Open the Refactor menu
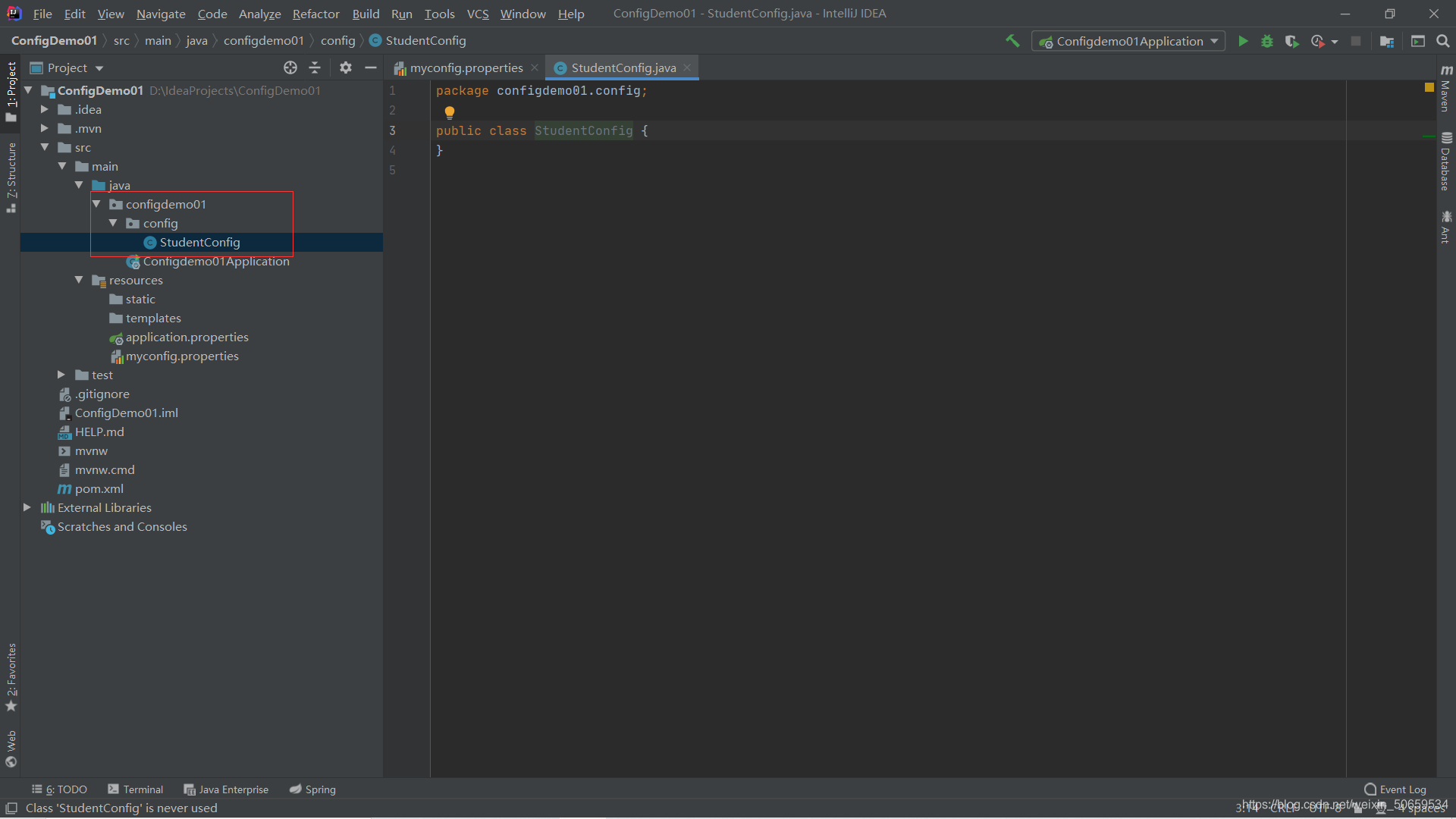 [316, 14]
